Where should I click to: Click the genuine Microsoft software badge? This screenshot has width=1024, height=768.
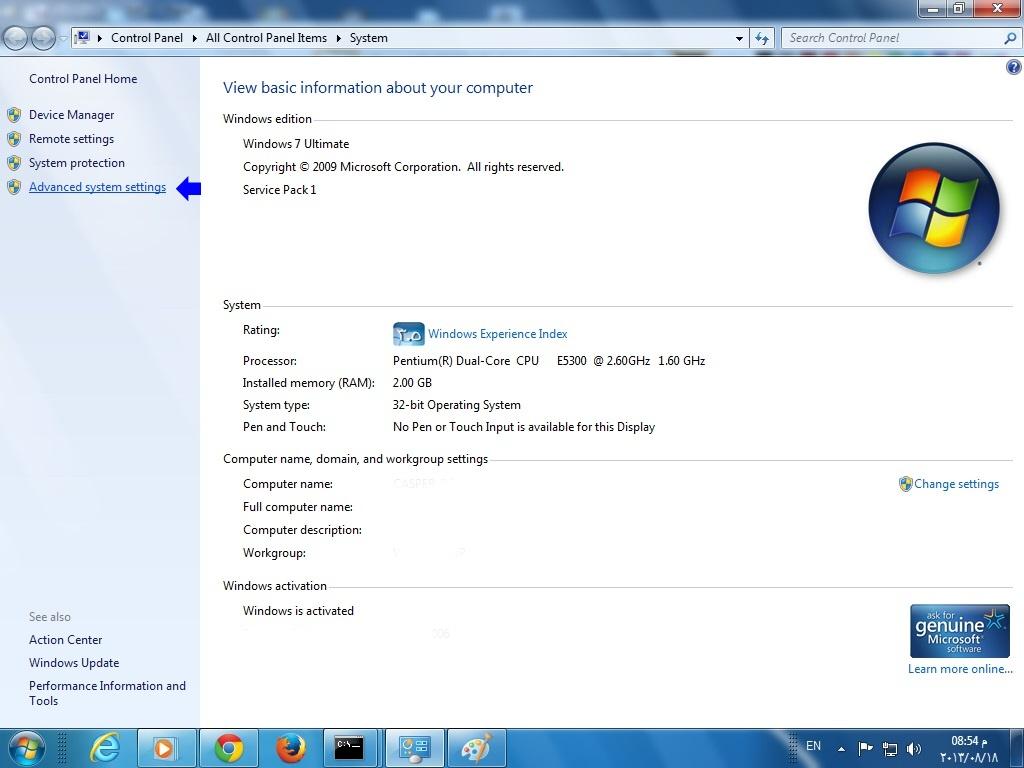click(x=960, y=631)
